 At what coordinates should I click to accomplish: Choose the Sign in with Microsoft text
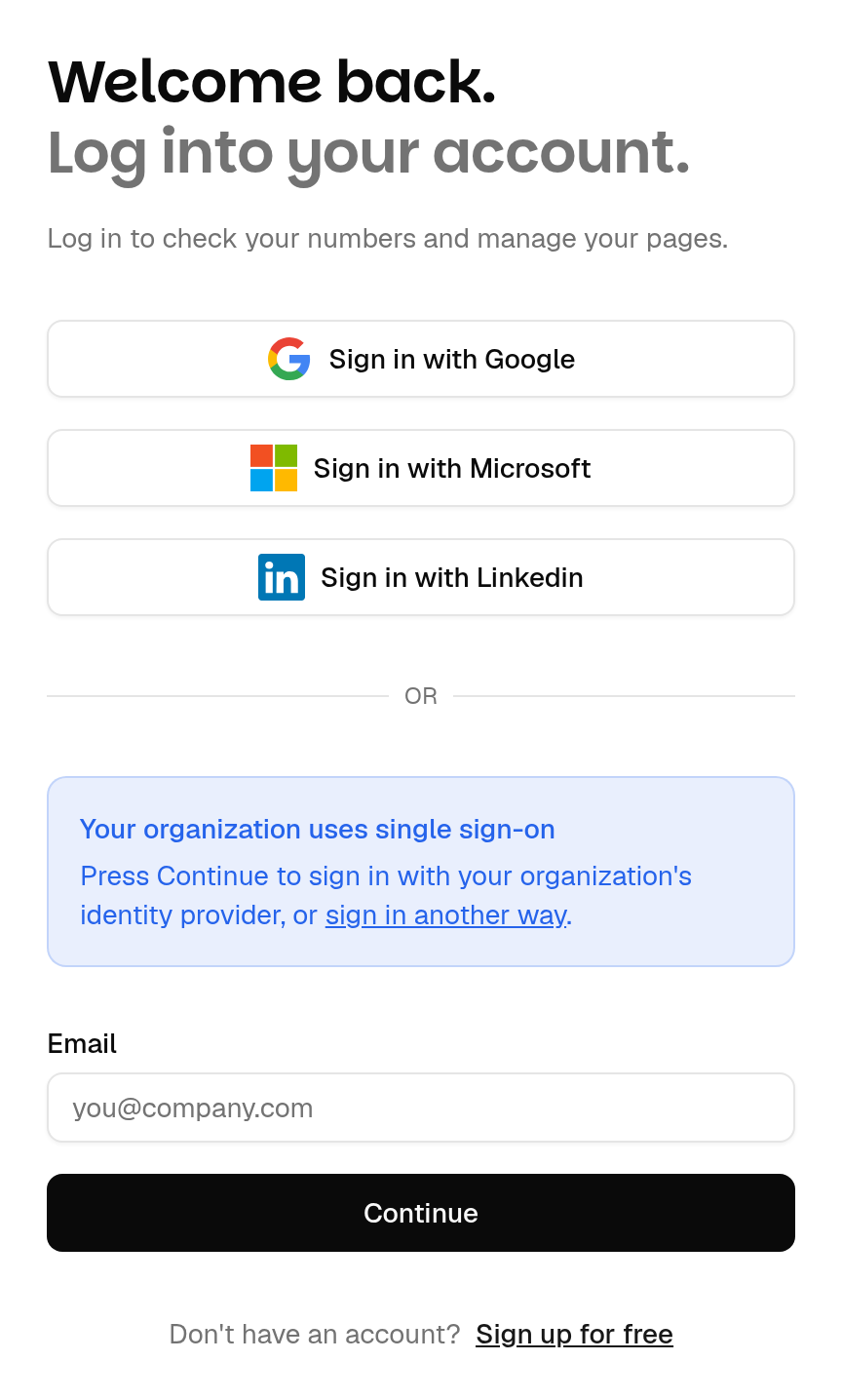pos(452,468)
